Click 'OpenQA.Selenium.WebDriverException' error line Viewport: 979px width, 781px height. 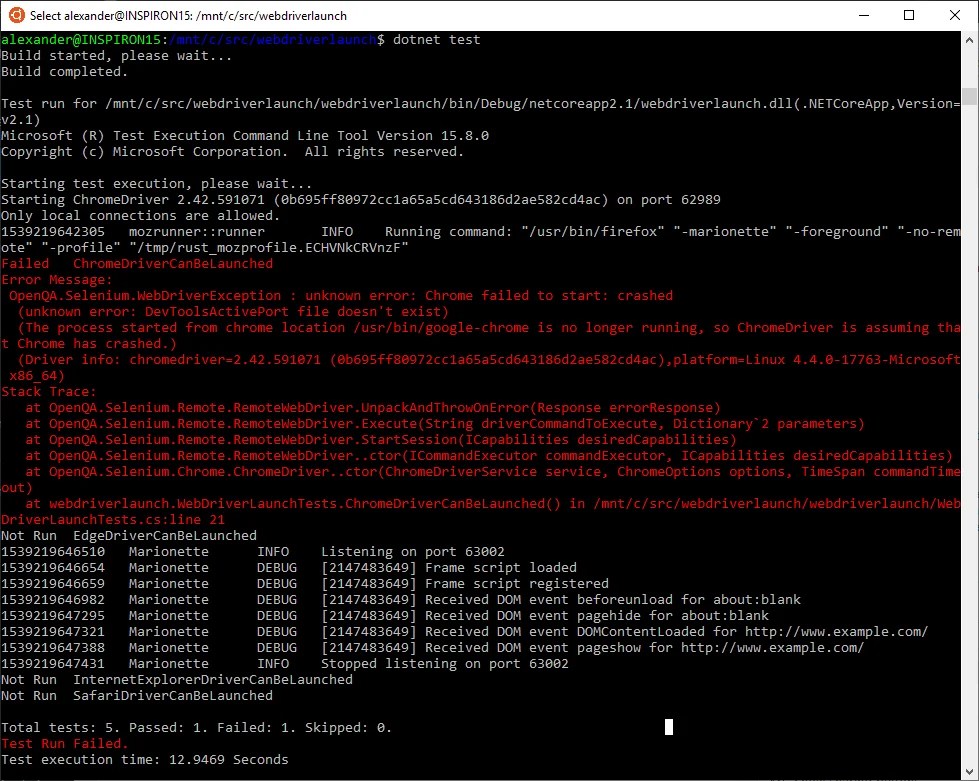[x=341, y=295]
